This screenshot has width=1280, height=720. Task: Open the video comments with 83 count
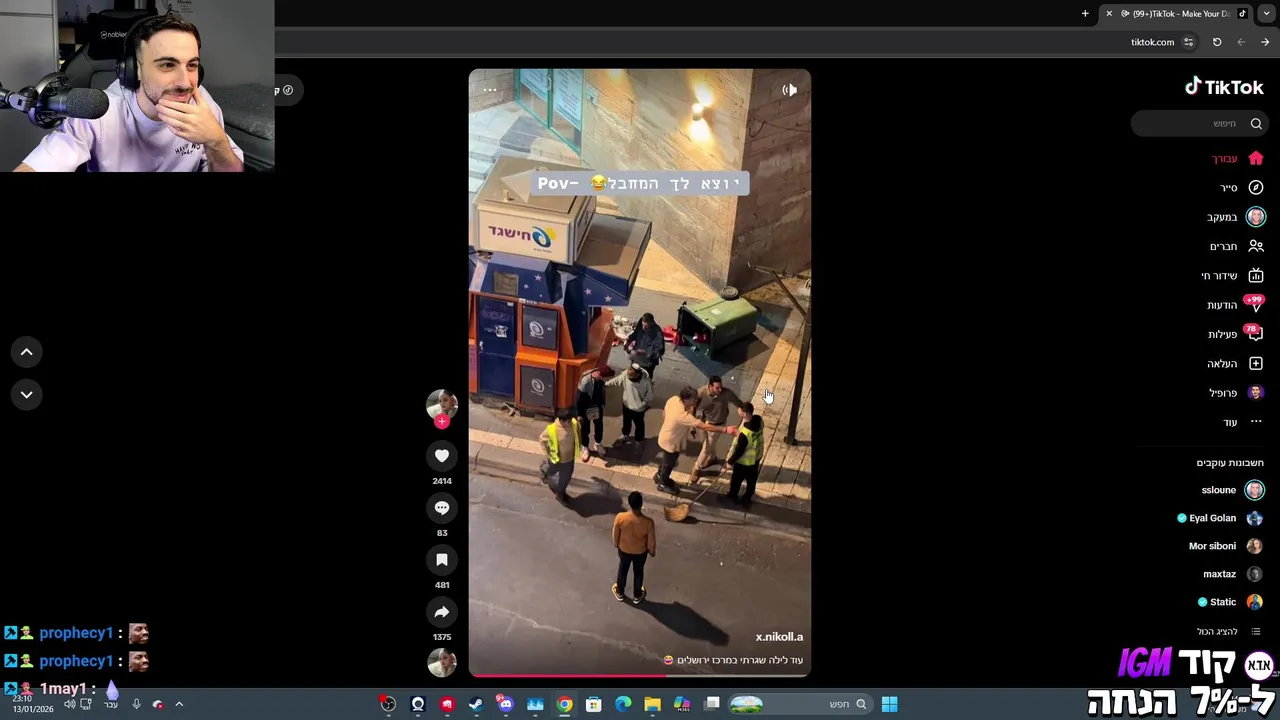(442, 508)
